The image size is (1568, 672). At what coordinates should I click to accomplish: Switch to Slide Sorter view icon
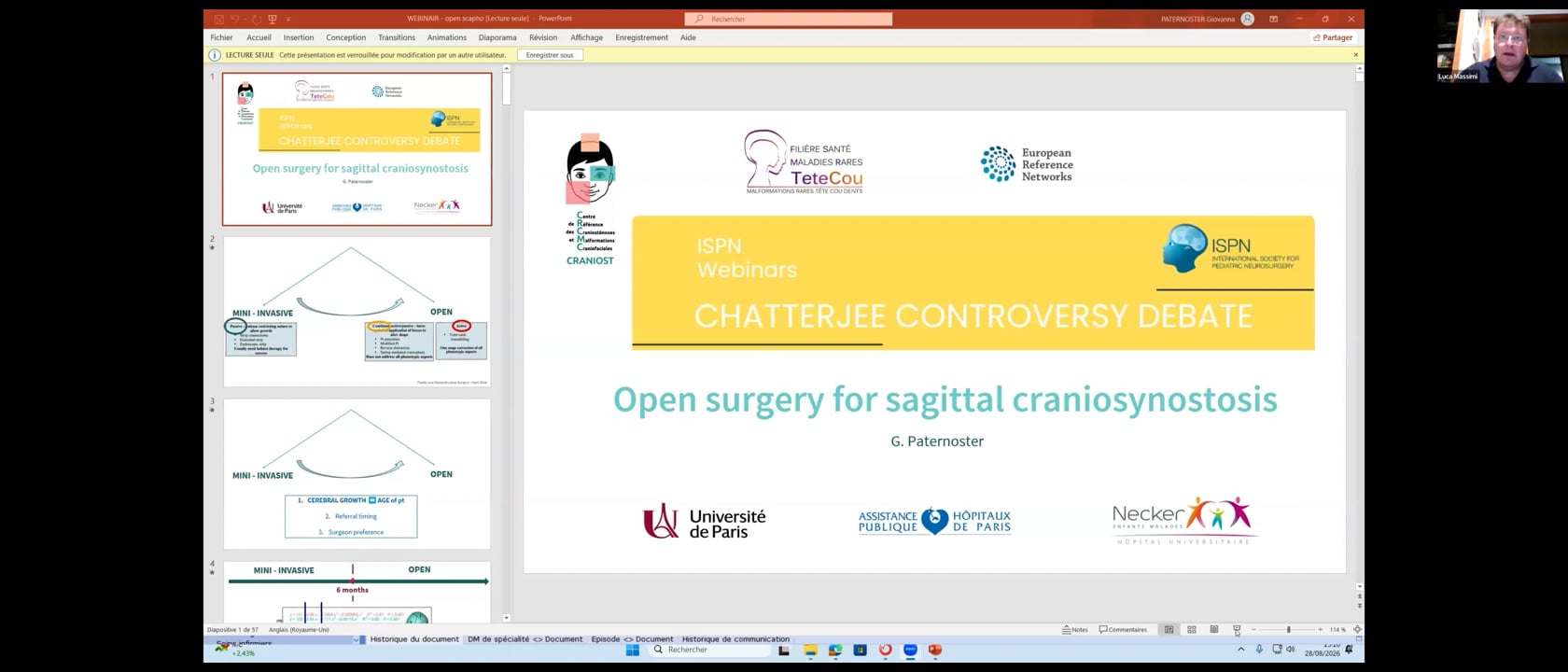click(1192, 630)
